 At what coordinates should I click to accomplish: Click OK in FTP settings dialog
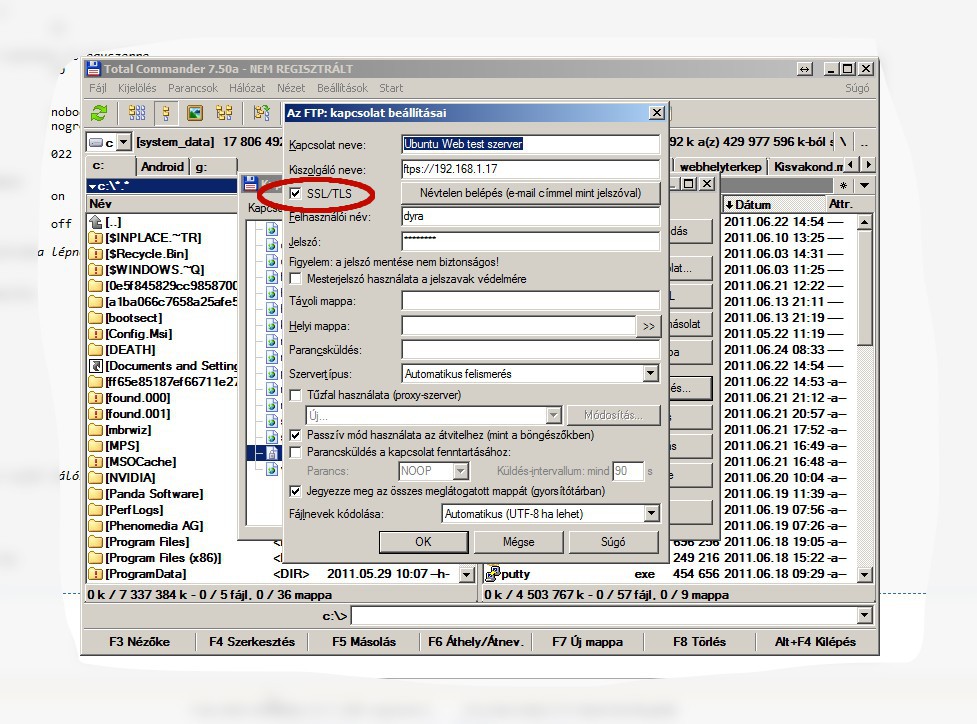(x=423, y=541)
